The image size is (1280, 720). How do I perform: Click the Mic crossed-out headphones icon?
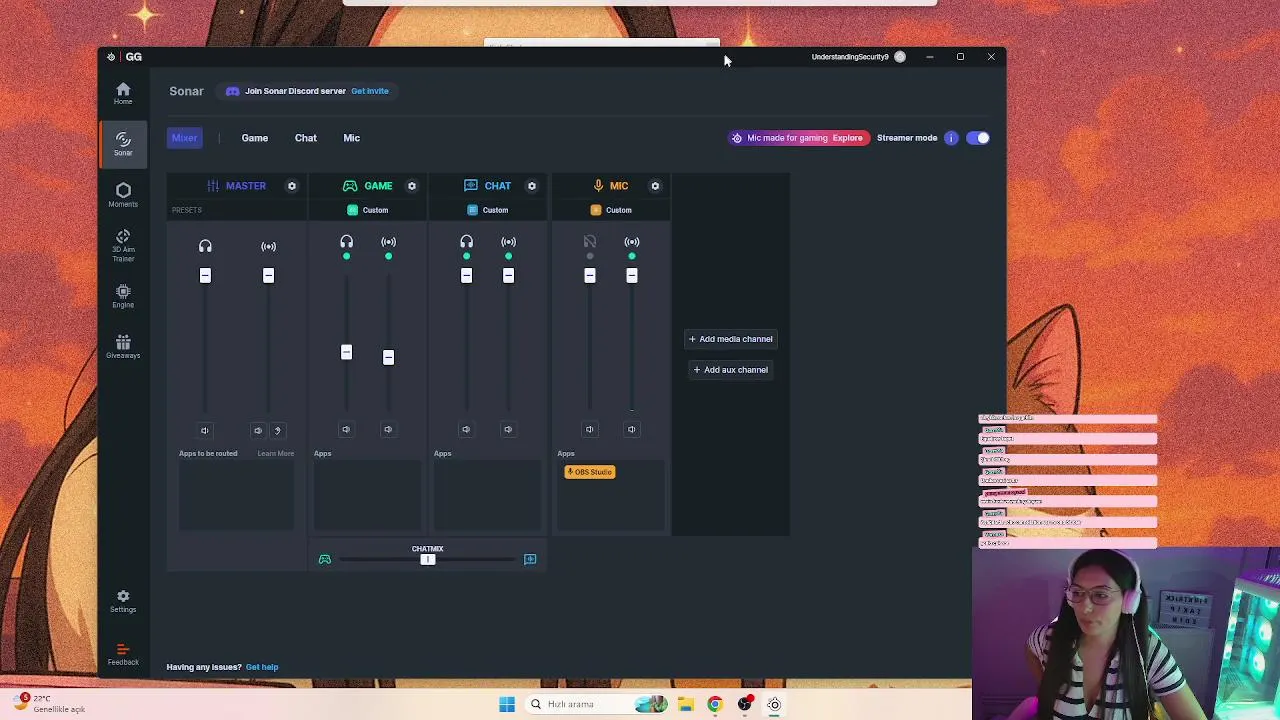pos(589,241)
